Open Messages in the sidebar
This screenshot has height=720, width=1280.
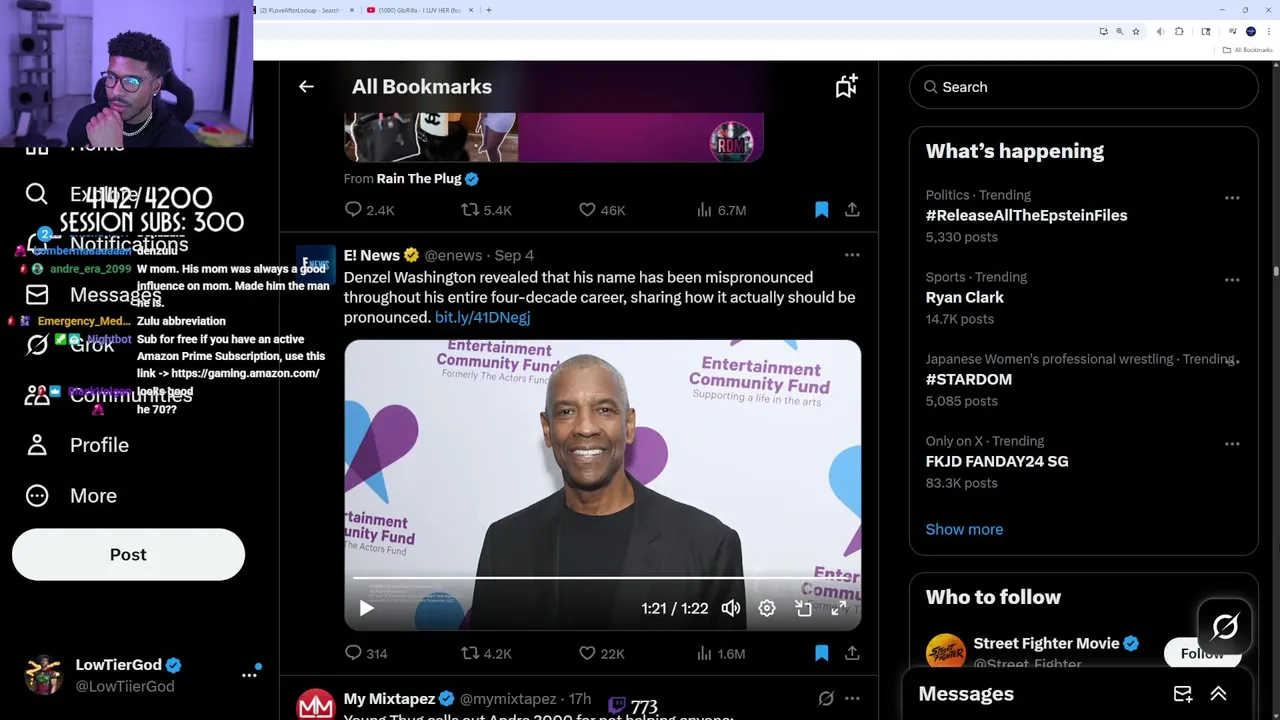point(93,295)
